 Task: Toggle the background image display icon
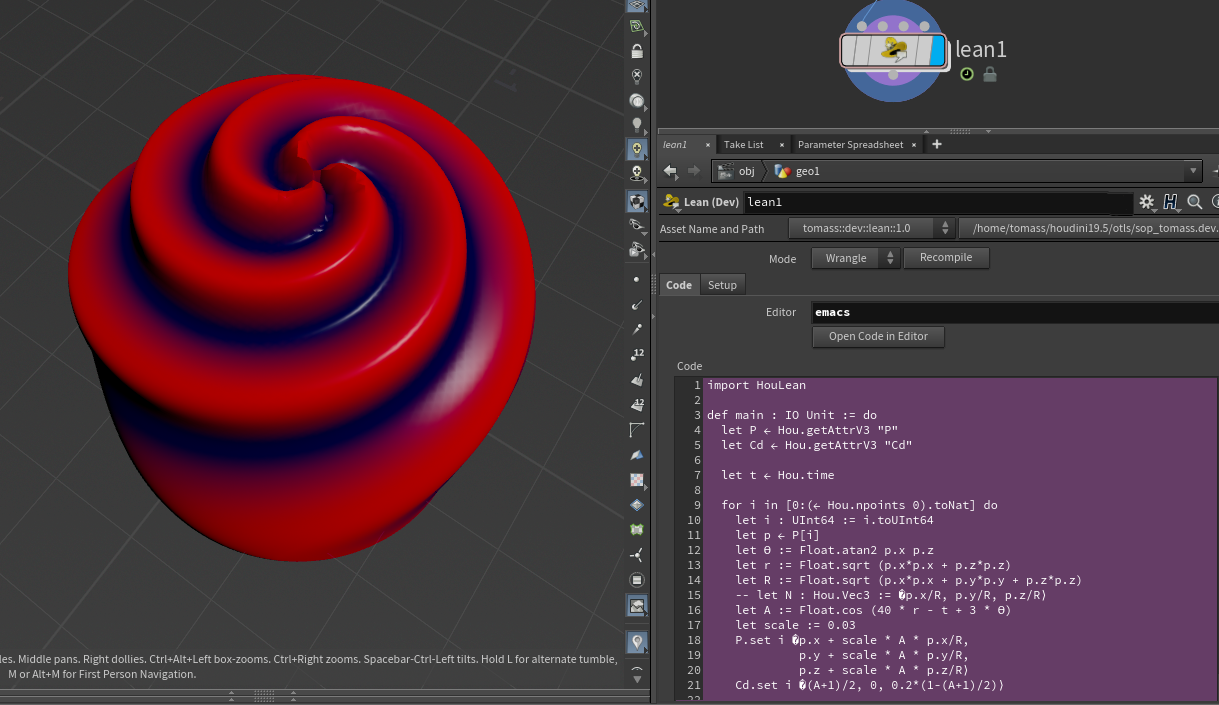pos(636,605)
